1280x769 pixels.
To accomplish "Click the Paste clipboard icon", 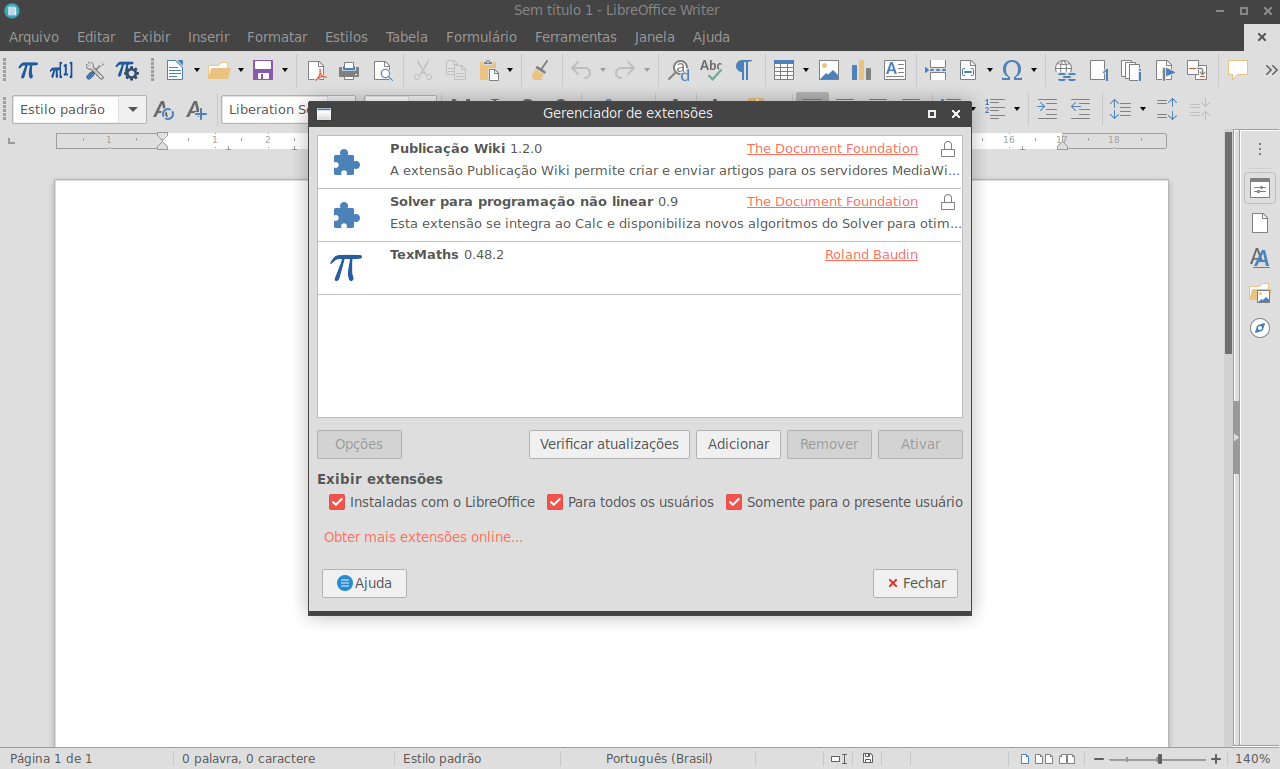I will click(x=489, y=70).
